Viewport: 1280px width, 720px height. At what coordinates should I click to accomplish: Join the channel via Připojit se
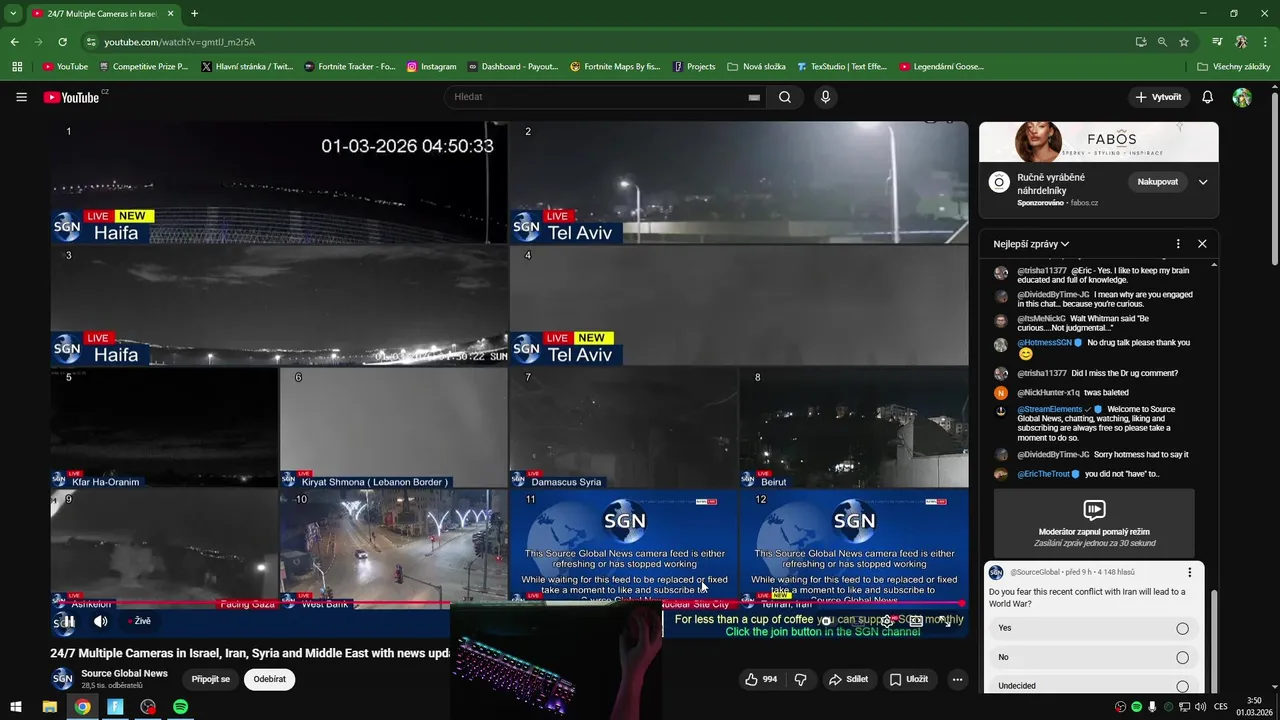tap(210, 679)
